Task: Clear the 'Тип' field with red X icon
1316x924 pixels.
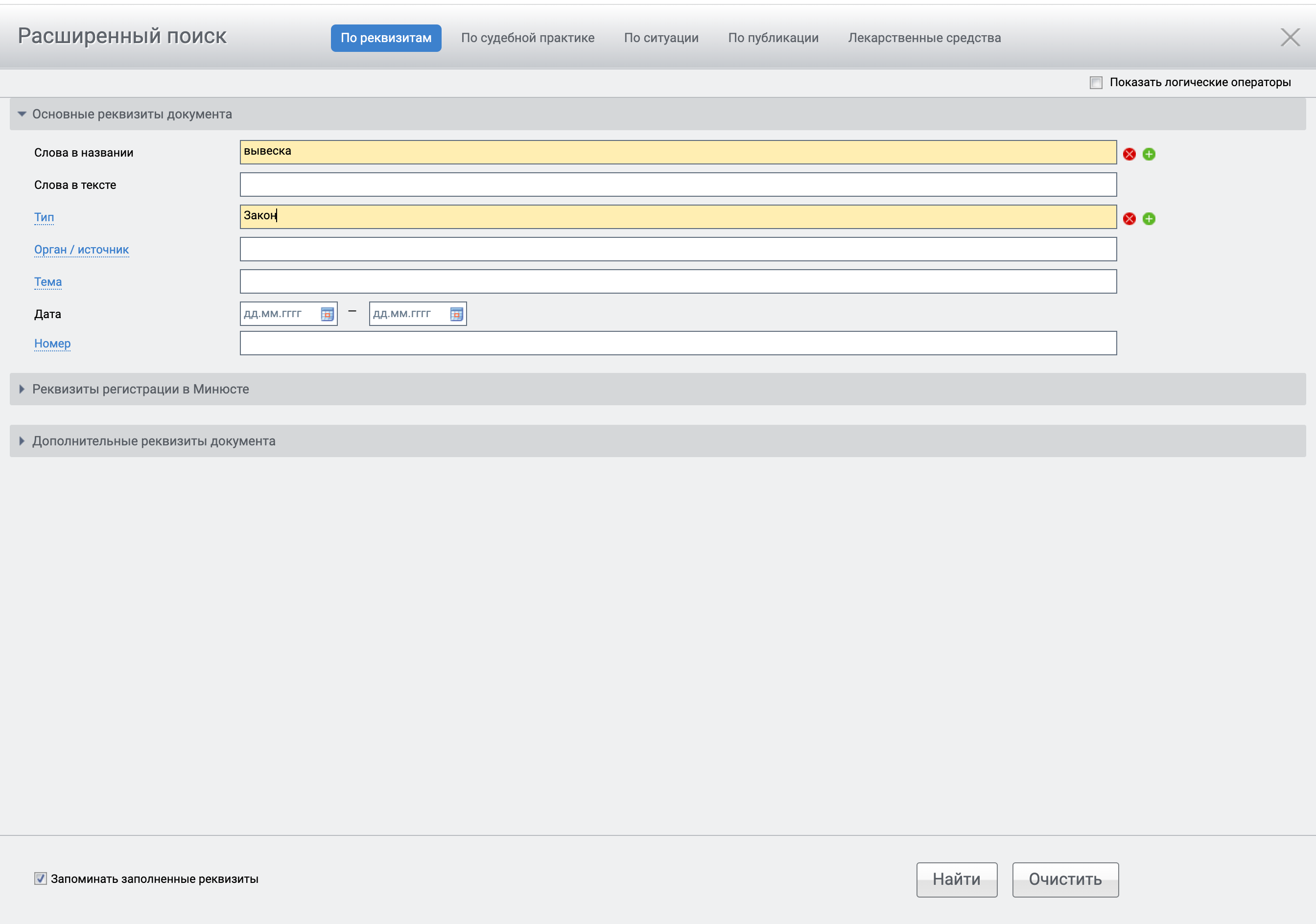Action: [x=1129, y=218]
